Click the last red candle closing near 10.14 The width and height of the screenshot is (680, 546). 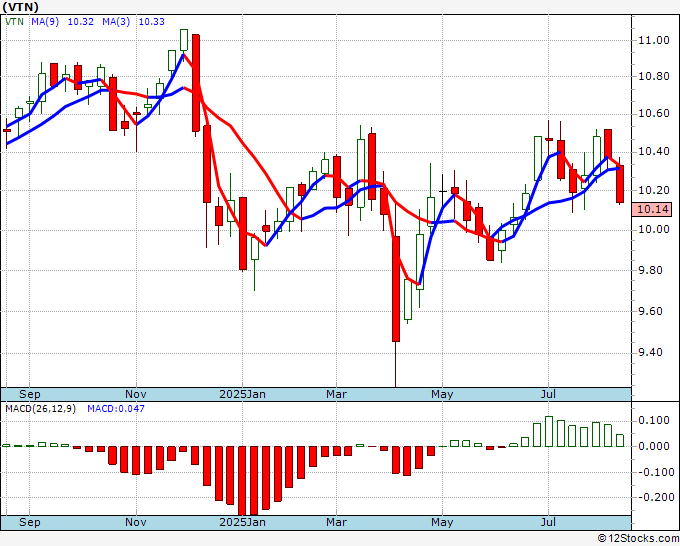coord(620,184)
